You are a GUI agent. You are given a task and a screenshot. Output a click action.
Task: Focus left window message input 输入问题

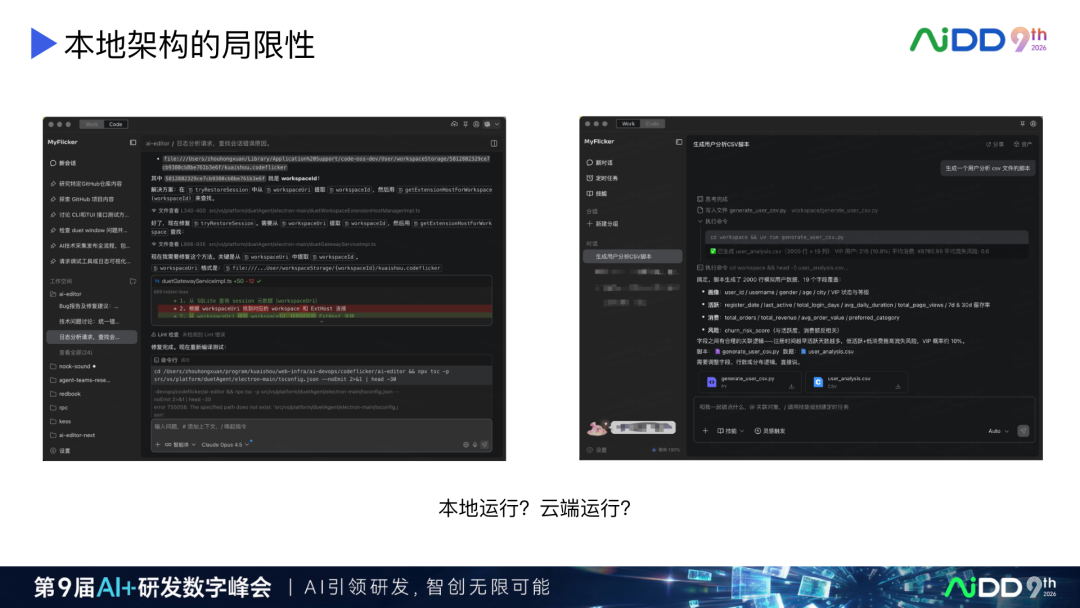pos(322,427)
